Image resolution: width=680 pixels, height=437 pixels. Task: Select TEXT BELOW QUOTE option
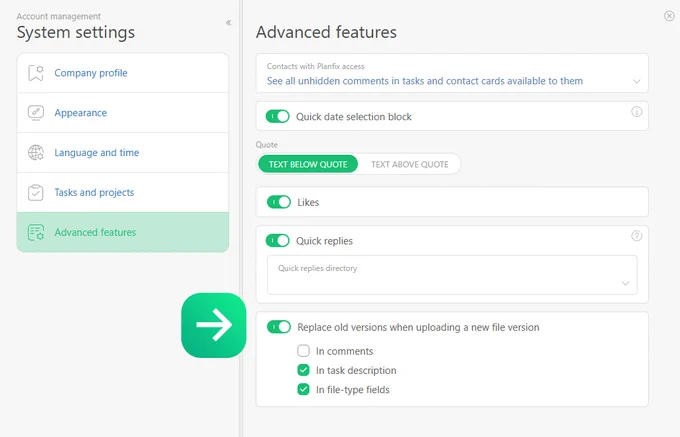pos(308,164)
